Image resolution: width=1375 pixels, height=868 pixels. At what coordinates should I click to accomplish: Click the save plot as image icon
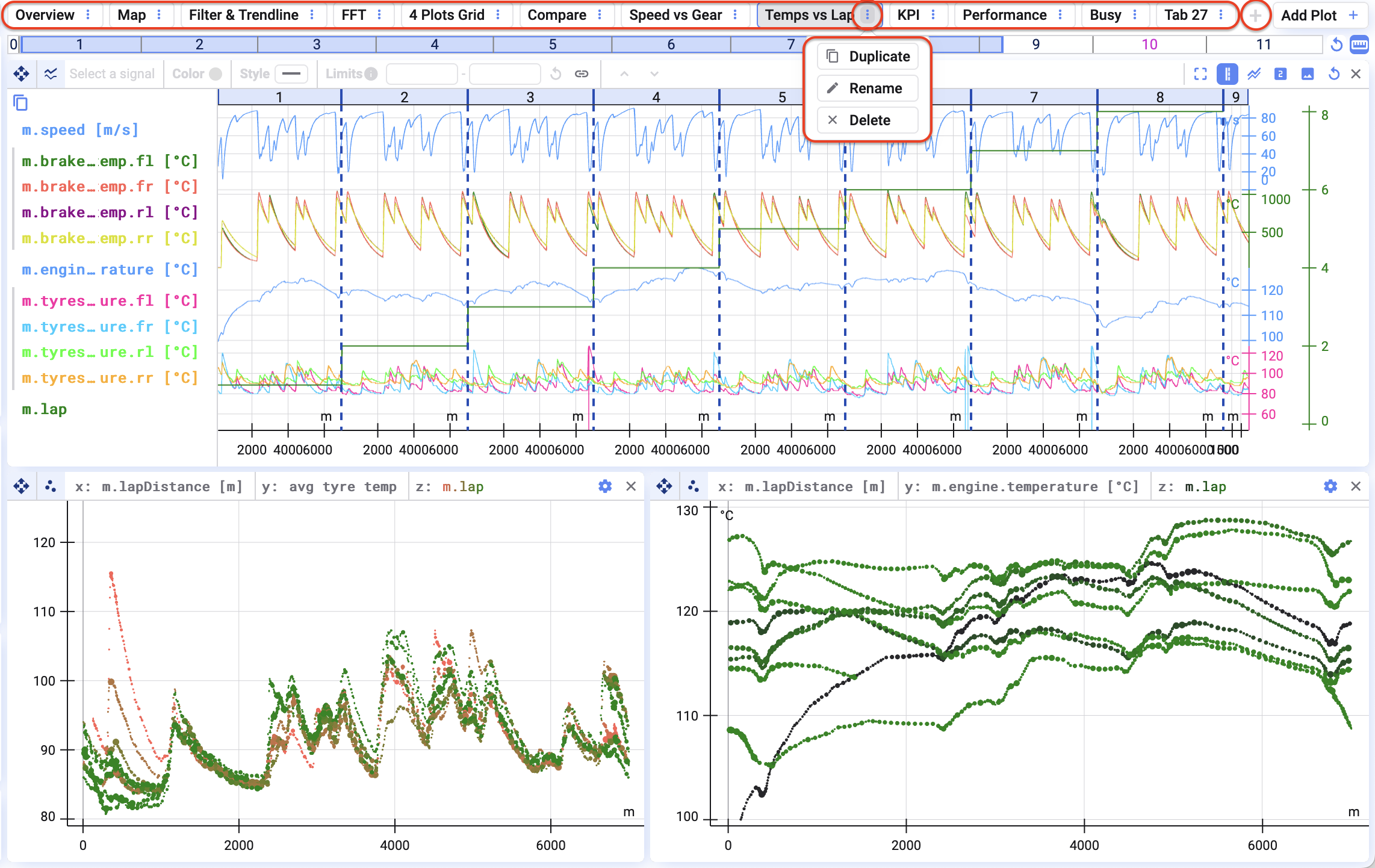coord(1308,74)
